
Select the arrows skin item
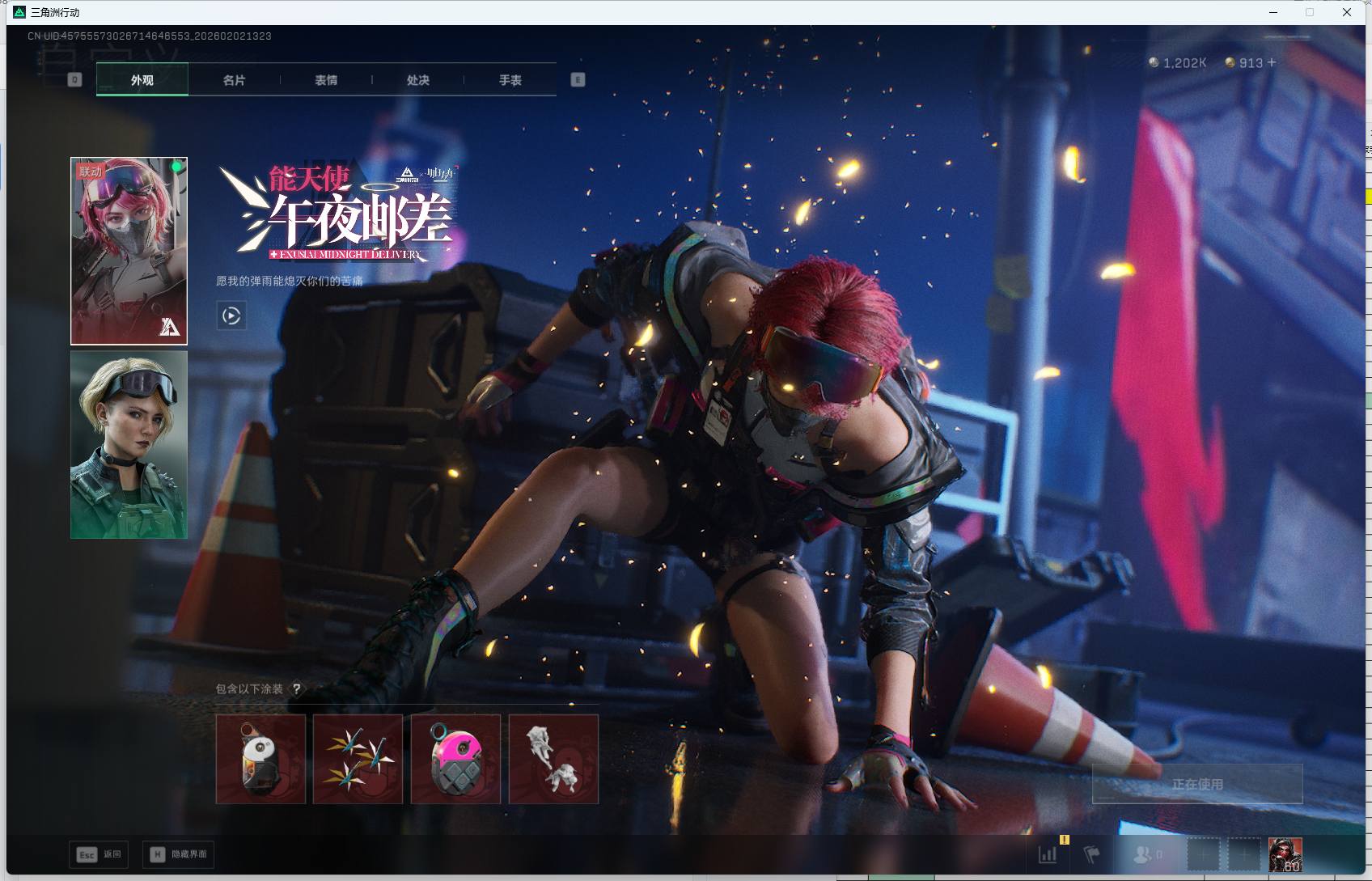(x=358, y=759)
